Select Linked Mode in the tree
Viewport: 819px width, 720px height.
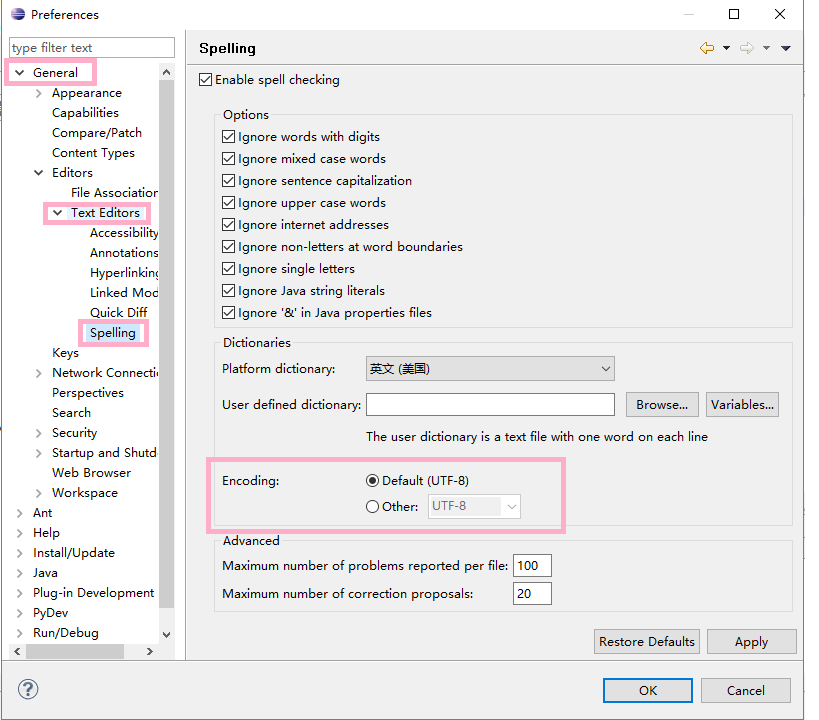pos(124,293)
